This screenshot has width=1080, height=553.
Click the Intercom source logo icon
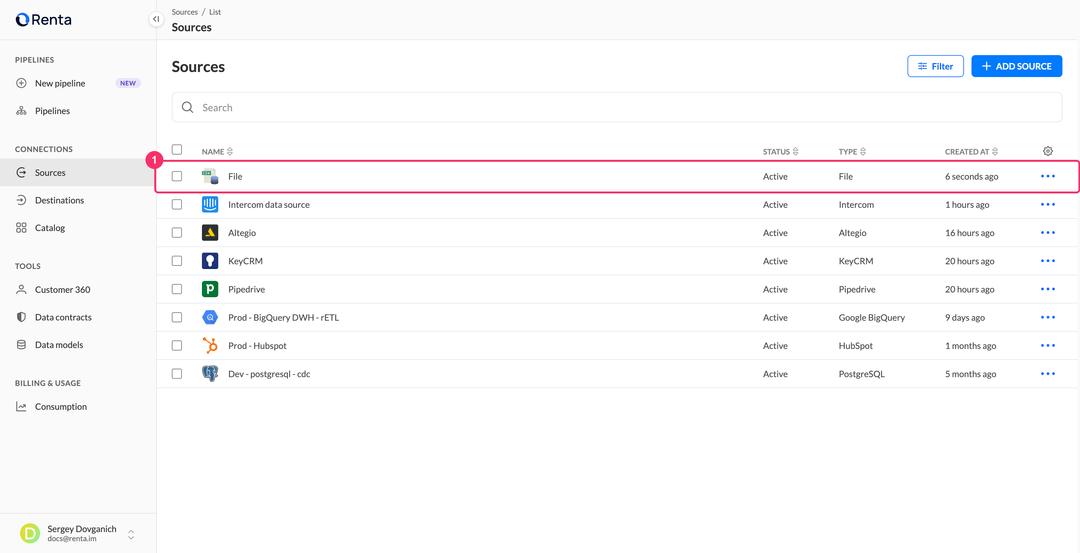point(210,205)
